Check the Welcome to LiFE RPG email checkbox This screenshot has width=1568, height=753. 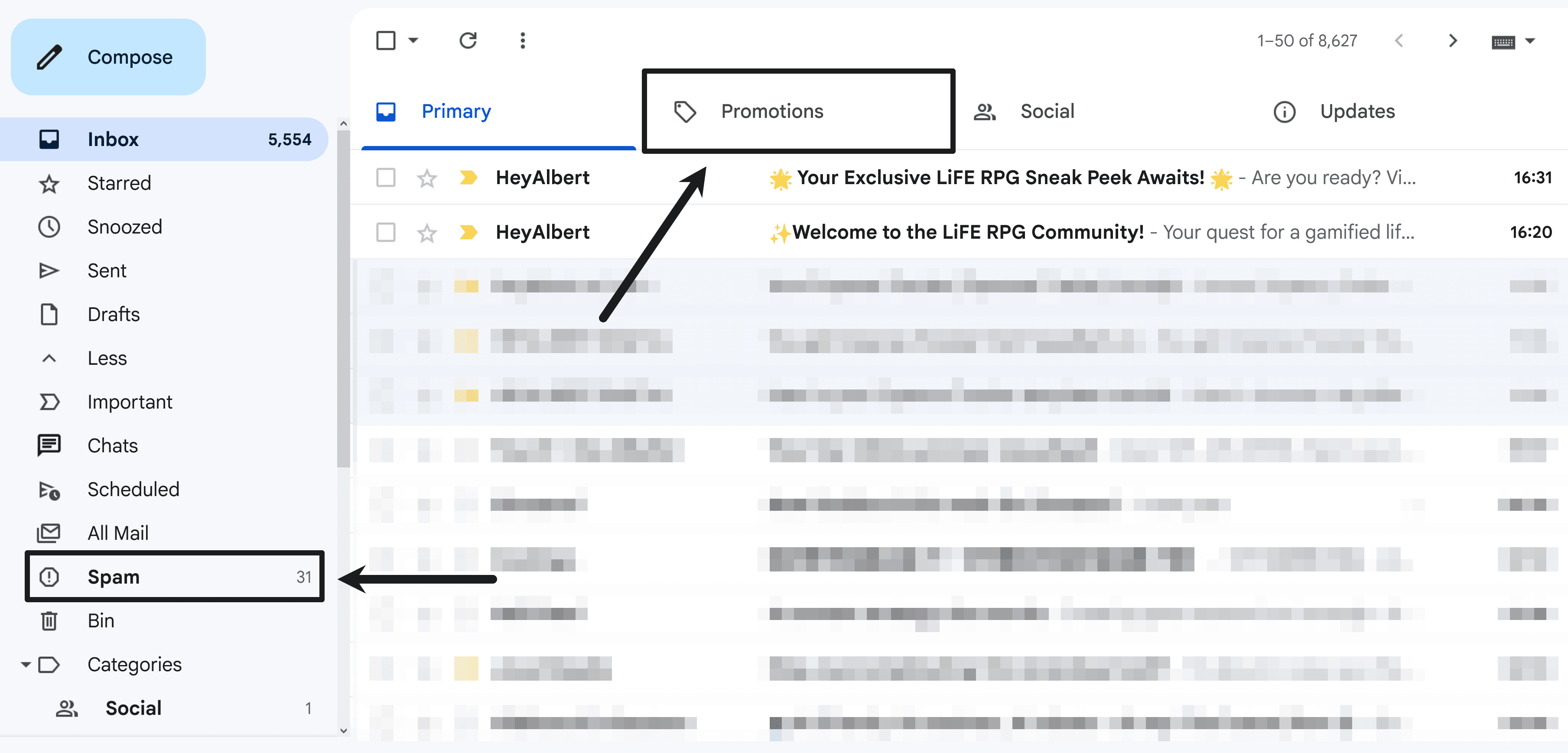(385, 232)
